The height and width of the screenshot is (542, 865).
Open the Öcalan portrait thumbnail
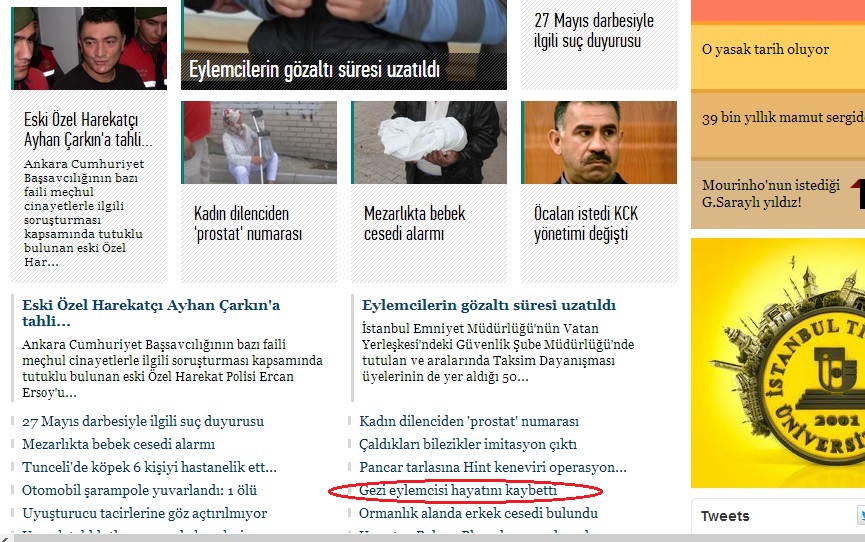click(x=599, y=142)
